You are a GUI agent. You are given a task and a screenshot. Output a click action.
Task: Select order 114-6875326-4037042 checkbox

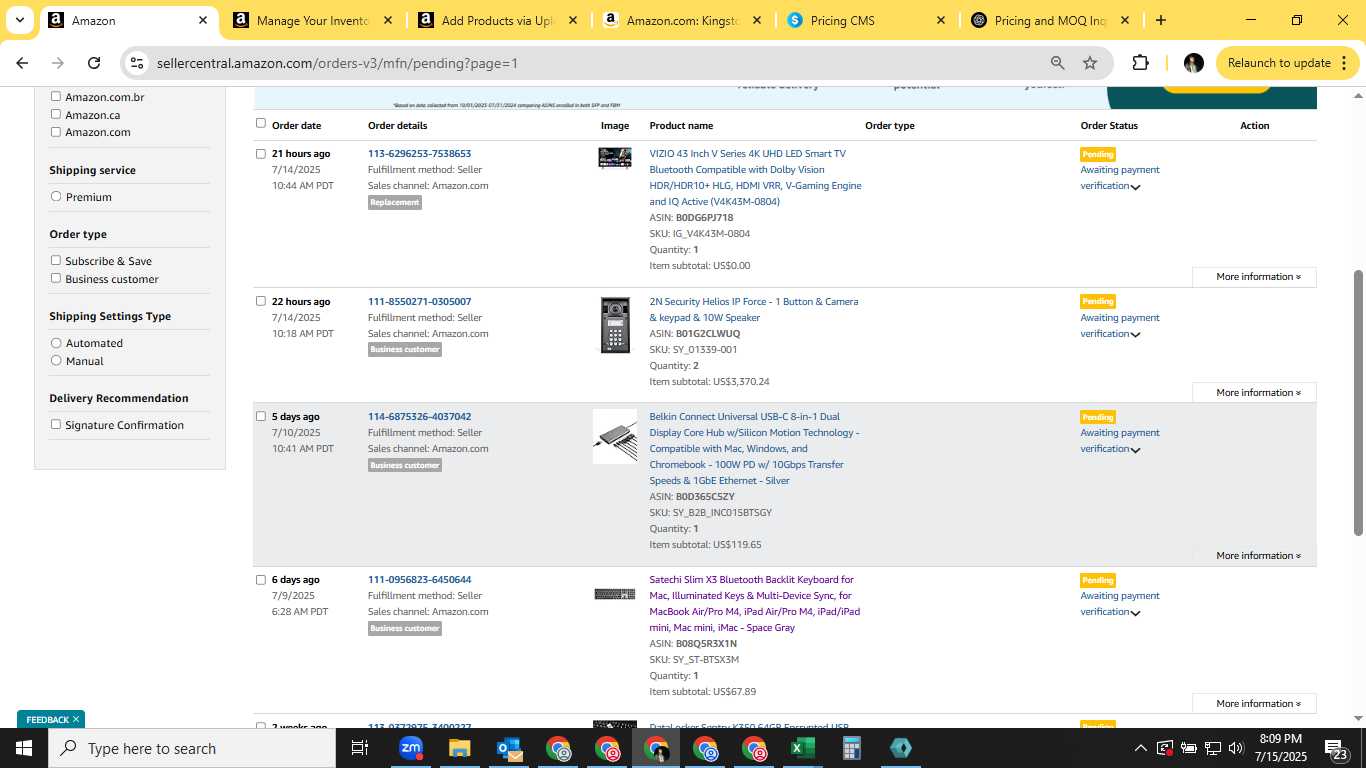(x=261, y=416)
